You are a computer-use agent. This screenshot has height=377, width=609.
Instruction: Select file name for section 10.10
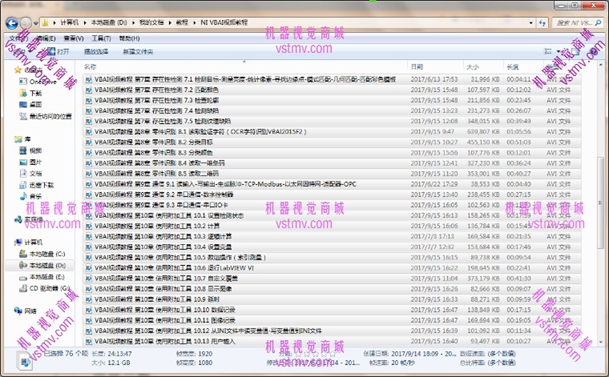pos(165,310)
